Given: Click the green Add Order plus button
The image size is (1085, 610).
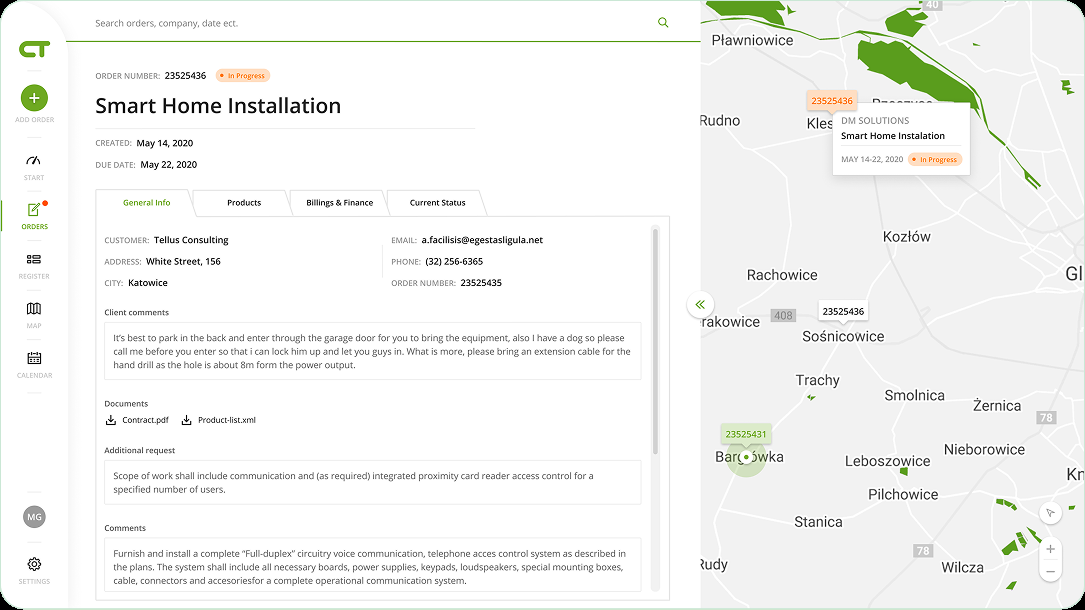Looking at the screenshot, I should click(34, 98).
